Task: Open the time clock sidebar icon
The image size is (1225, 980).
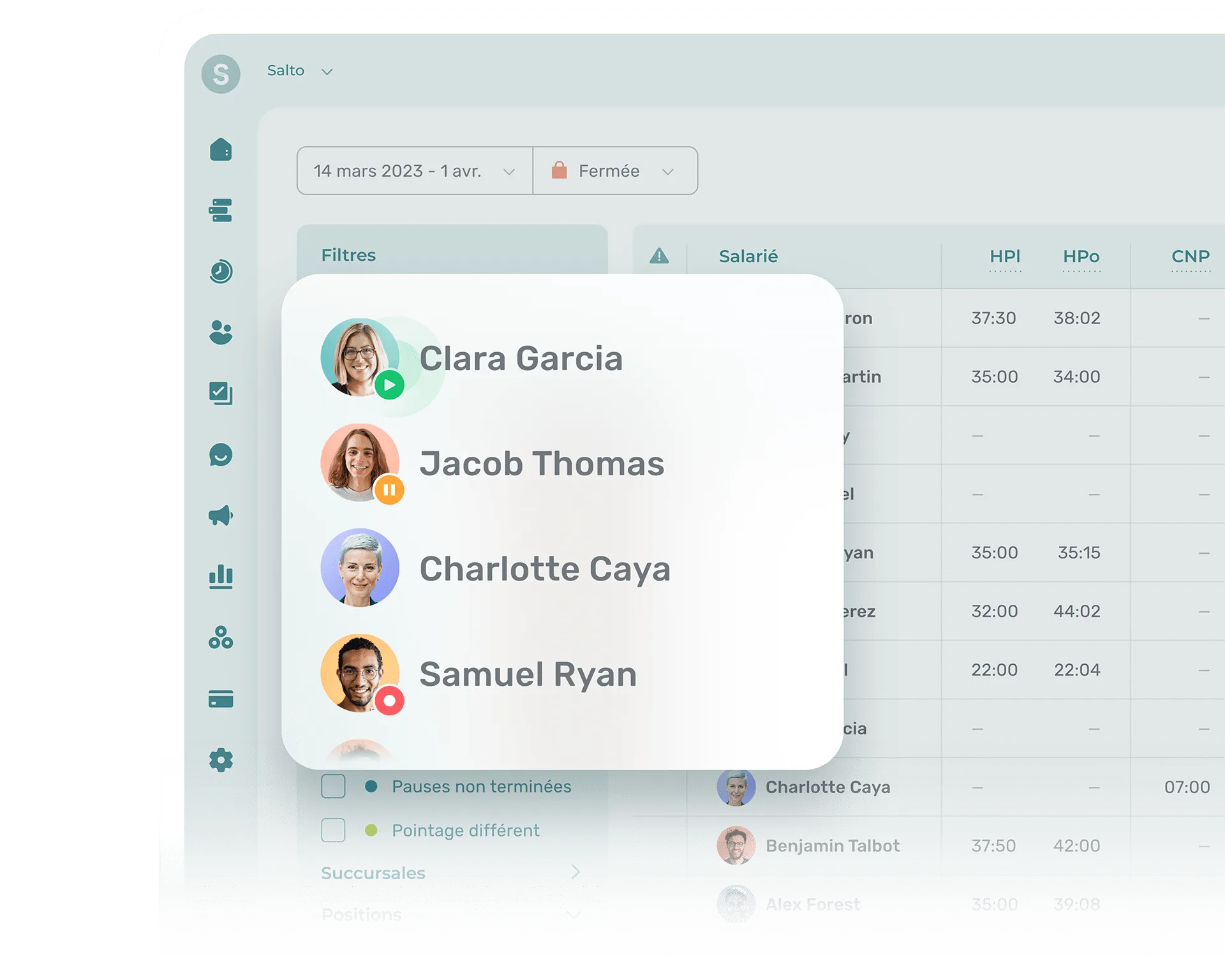Action: point(221,271)
